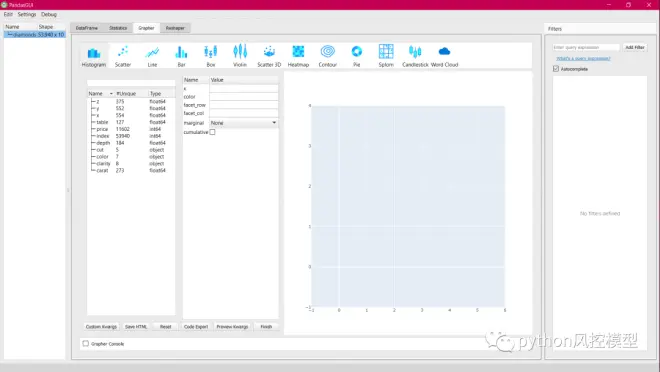Click the Save HTML button
660x372 pixels.
click(136, 327)
